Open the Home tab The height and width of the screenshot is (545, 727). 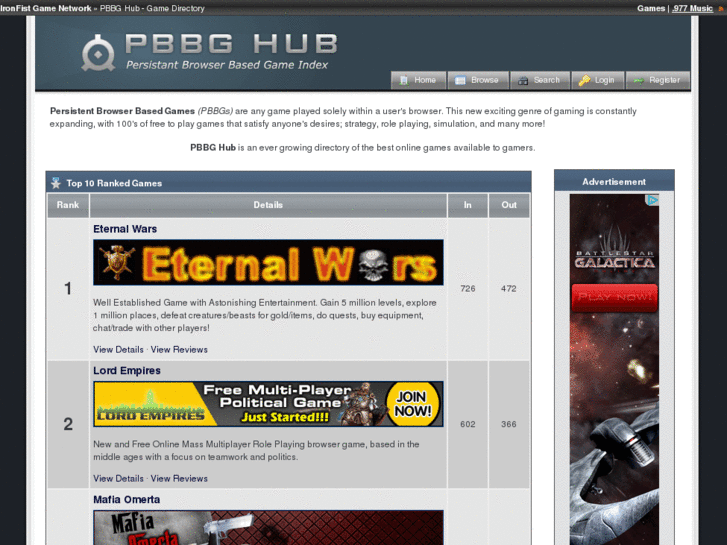(x=419, y=80)
